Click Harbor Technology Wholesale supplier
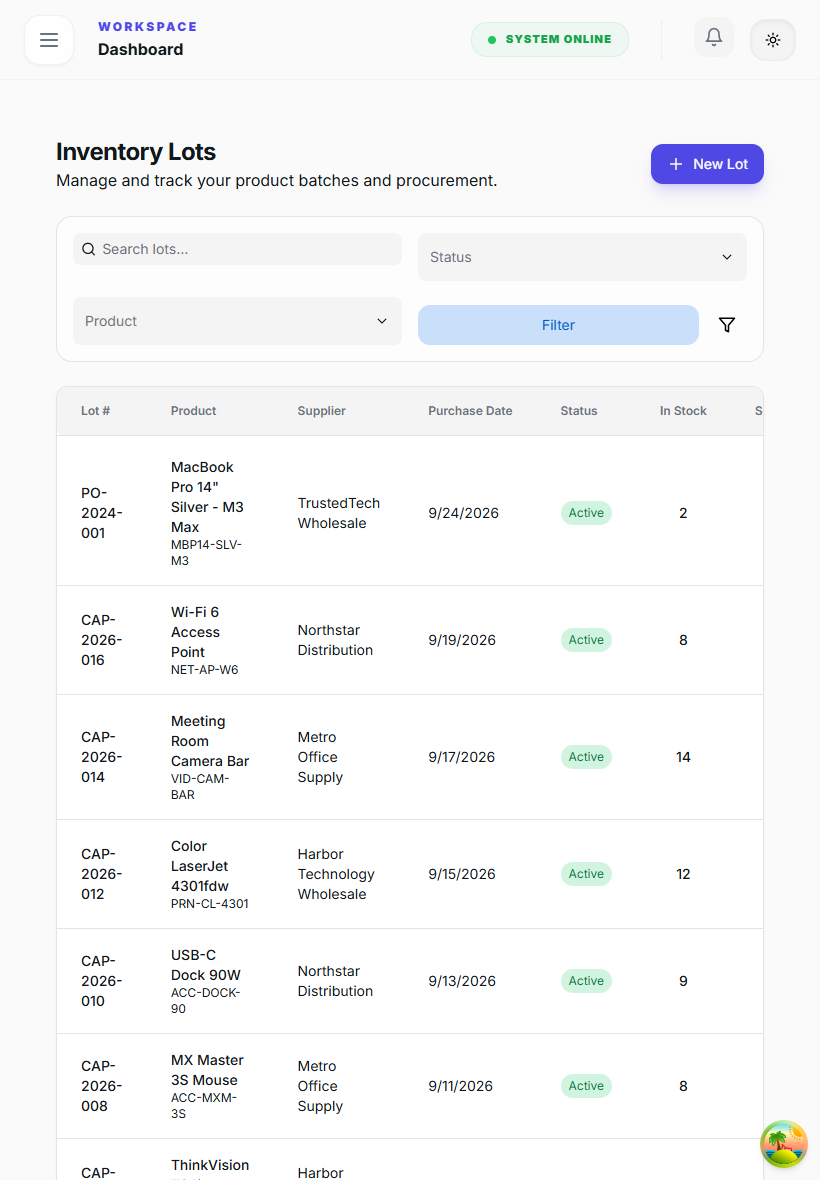The image size is (820, 1180). [336, 874]
